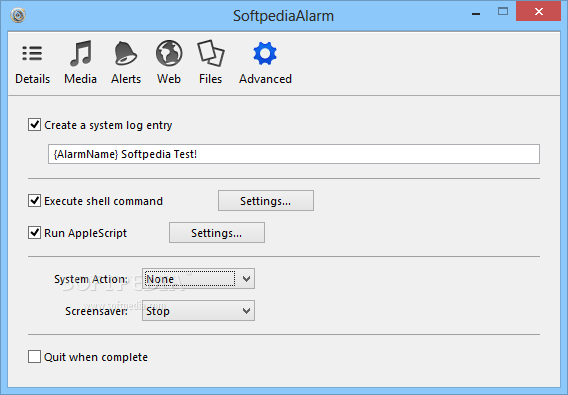Maximize the SoftpediaAlarm window

[503, 12]
